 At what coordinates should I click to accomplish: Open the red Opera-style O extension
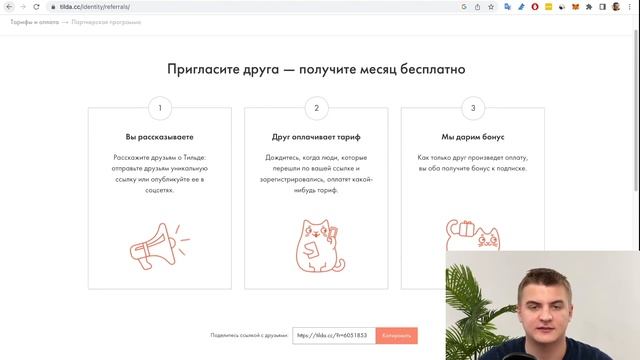(535, 7)
